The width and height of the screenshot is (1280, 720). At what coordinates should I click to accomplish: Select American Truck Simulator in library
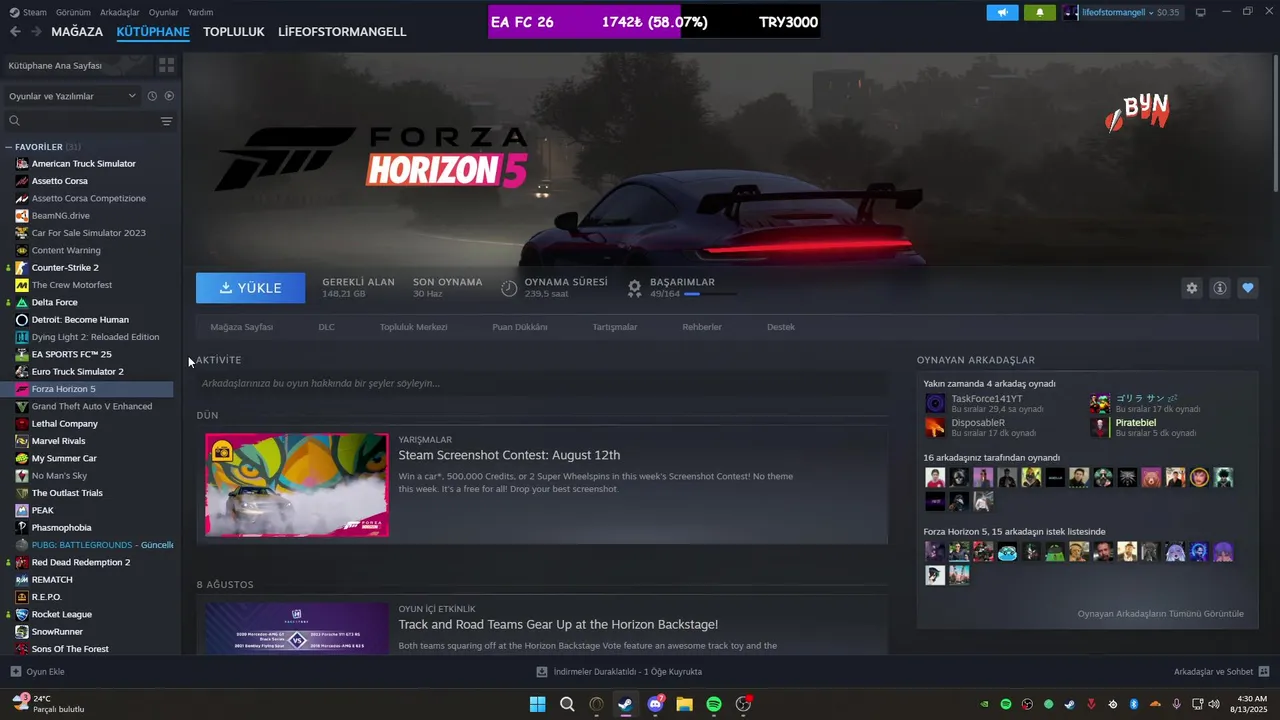tap(83, 164)
